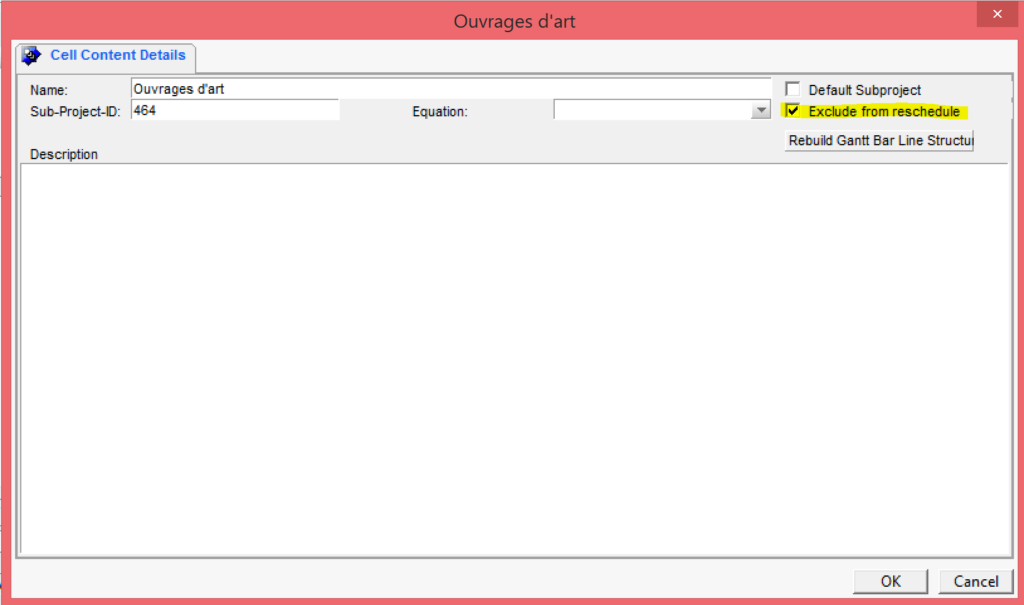Select the Sub-Project-ID field showing 464
Image resolution: width=1024 pixels, height=605 pixels.
(235, 110)
